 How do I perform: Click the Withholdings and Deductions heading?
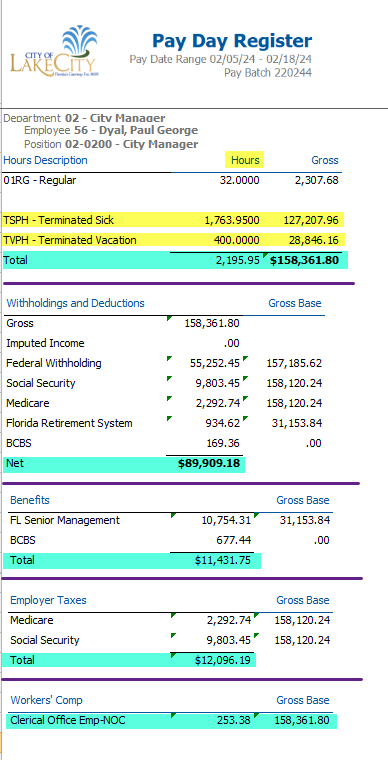pyautogui.click(x=75, y=303)
